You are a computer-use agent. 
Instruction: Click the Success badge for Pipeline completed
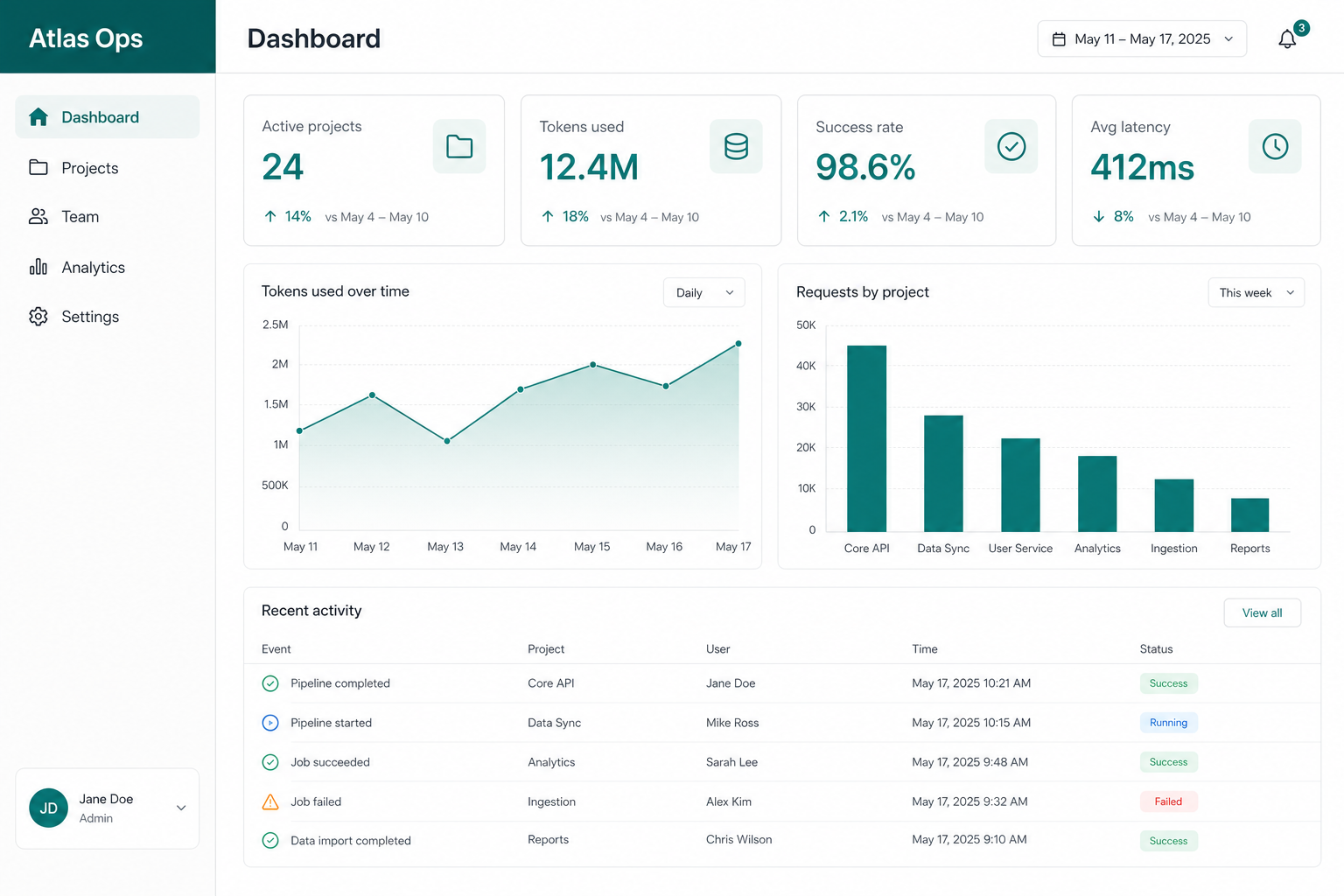point(1168,683)
